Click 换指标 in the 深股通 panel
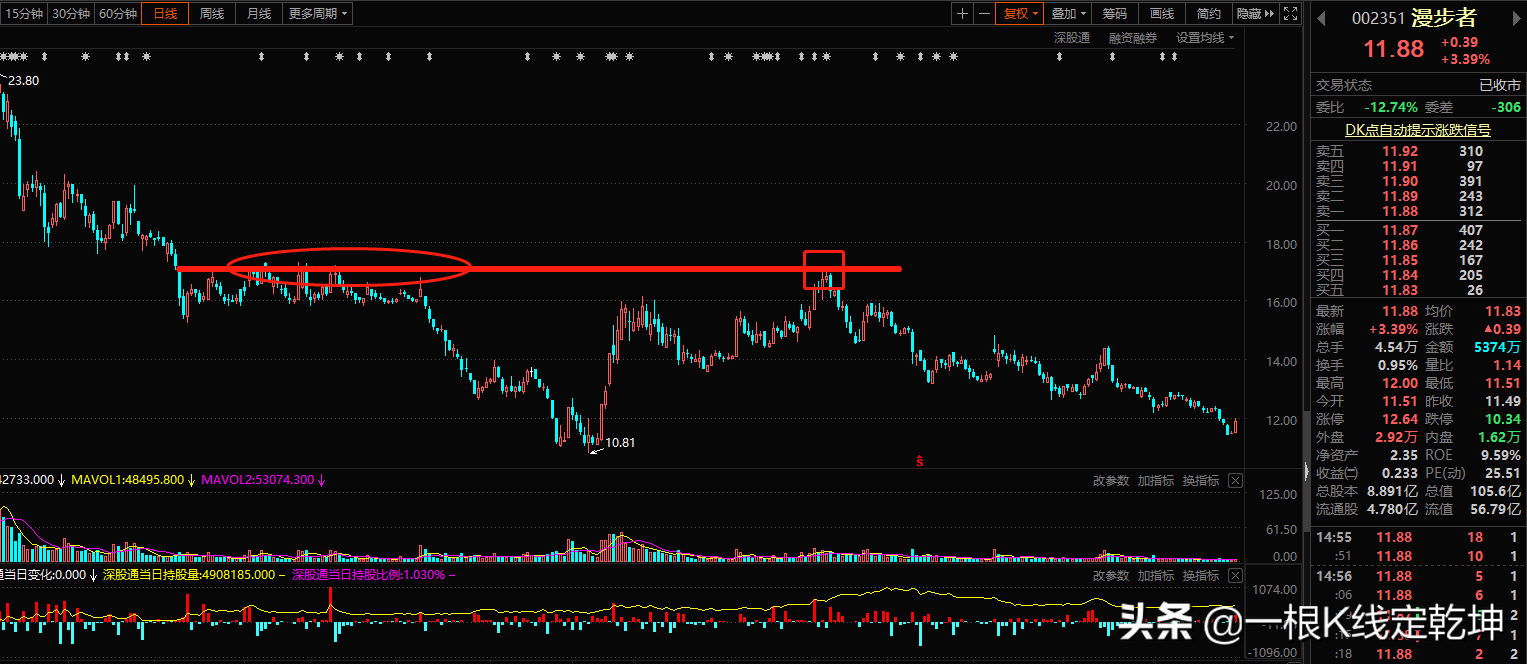This screenshot has height=664, width=1527. [x=1201, y=576]
